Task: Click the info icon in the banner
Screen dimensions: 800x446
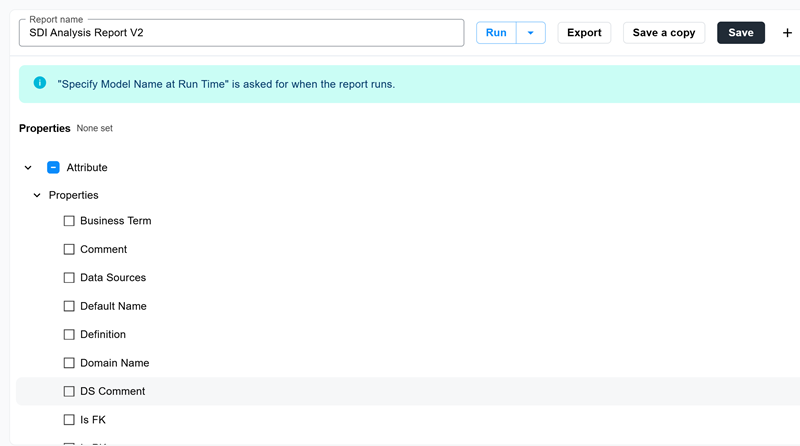Action: 40,83
